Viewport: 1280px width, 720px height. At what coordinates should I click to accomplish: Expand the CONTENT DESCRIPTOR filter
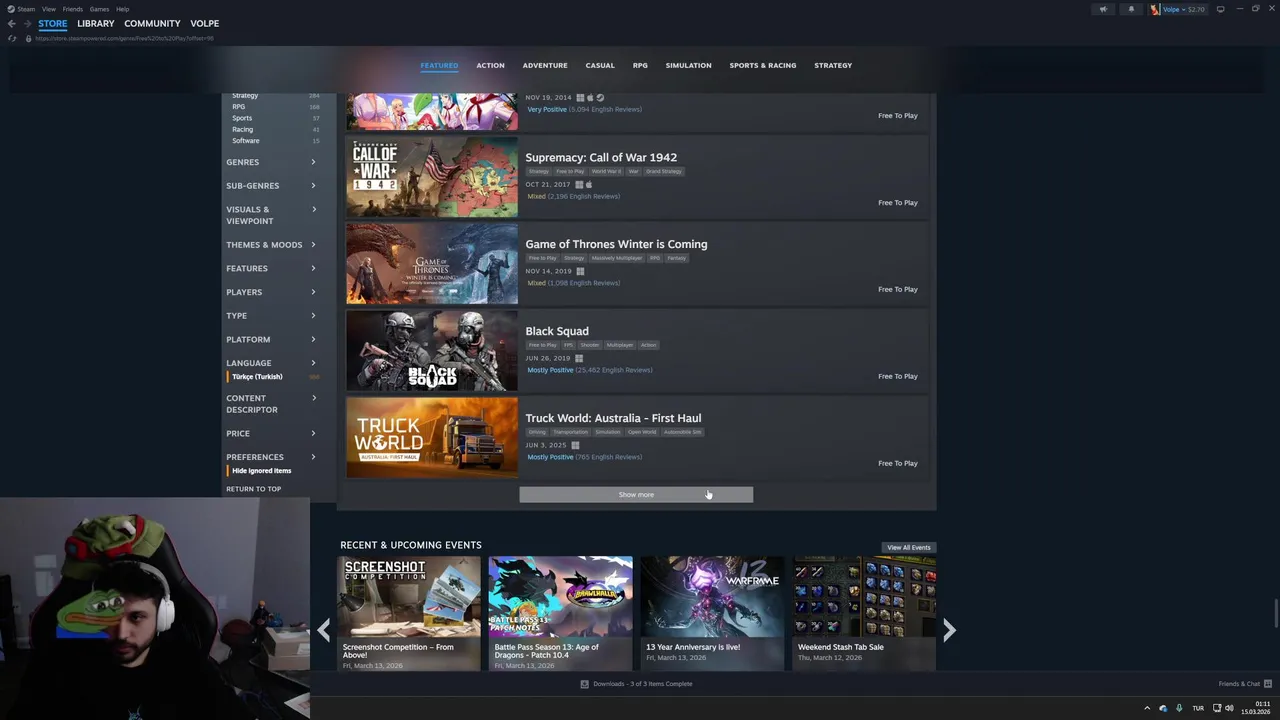click(271, 404)
